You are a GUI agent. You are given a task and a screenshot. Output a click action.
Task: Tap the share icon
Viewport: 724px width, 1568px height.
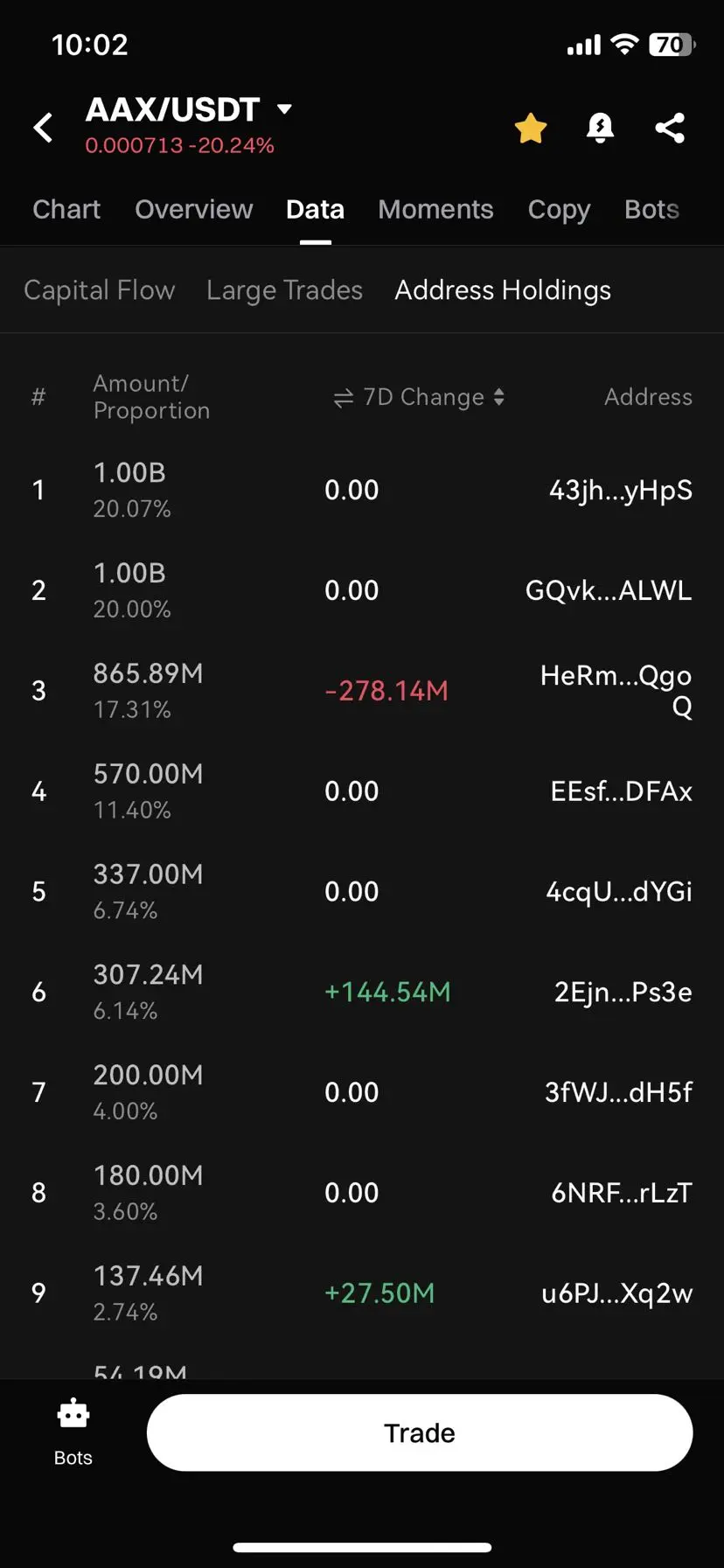[x=670, y=129]
